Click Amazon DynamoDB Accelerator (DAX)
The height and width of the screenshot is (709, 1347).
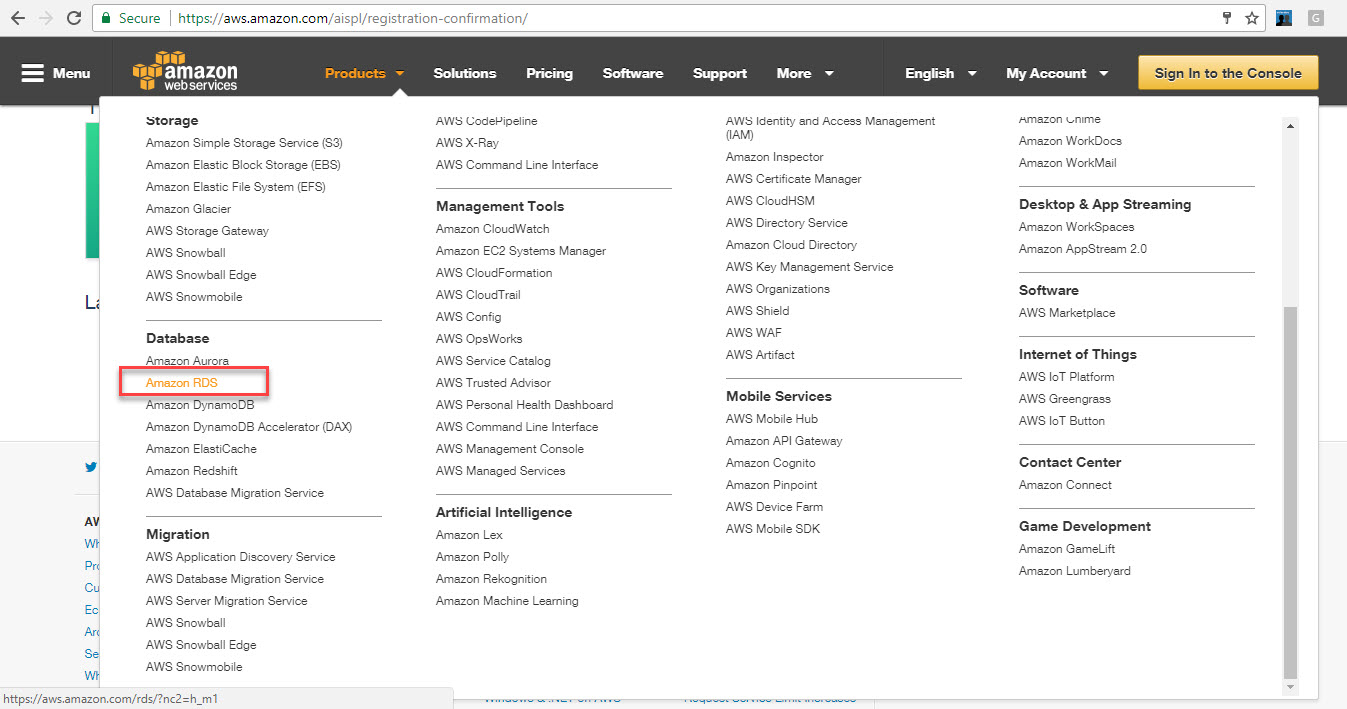coord(249,427)
